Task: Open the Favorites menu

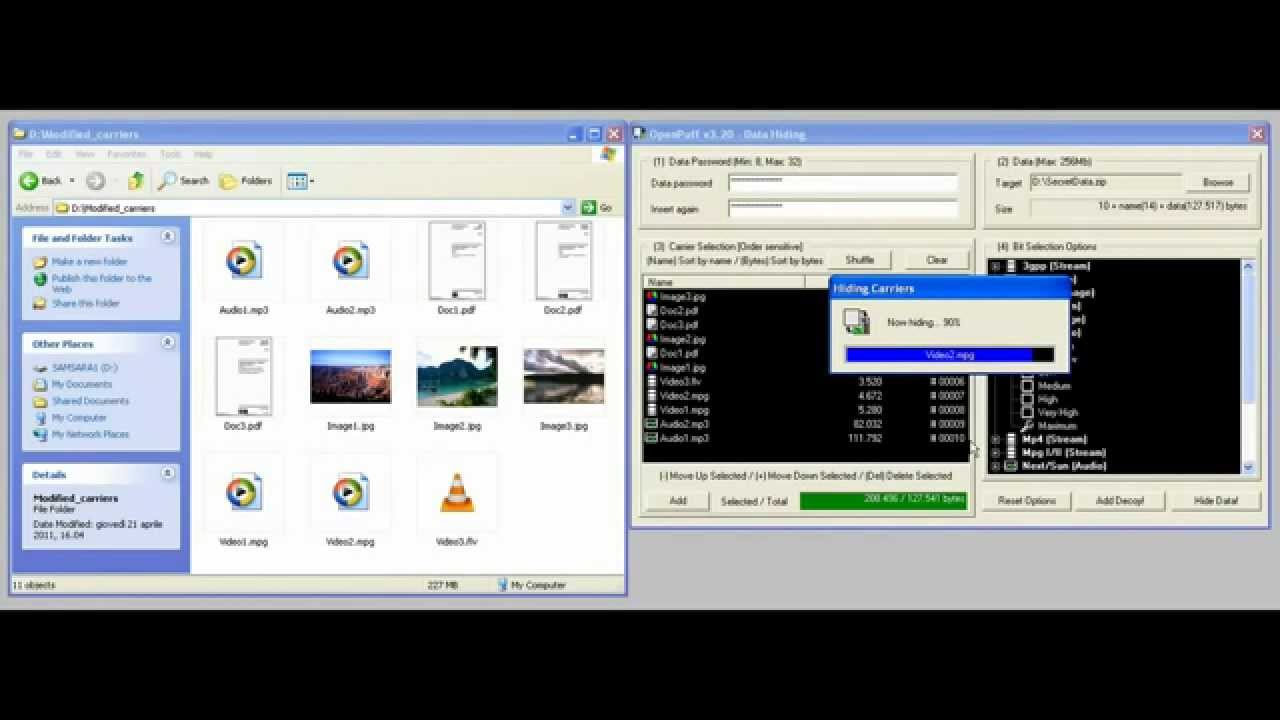Action: 127,154
